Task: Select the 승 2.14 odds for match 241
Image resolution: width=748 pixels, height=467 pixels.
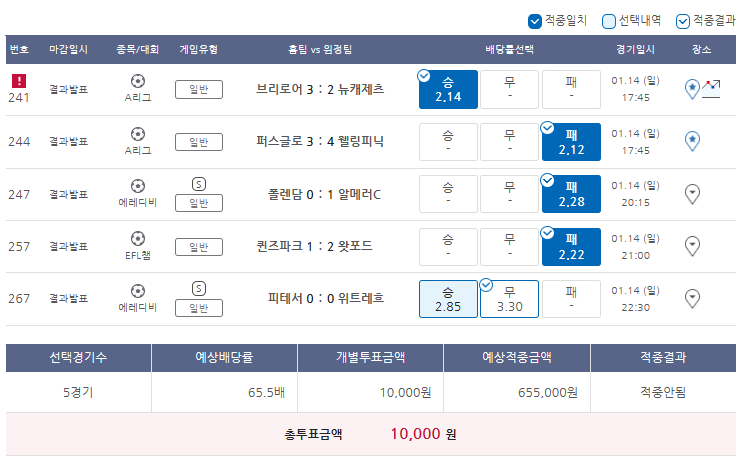Action: pos(448,90)
